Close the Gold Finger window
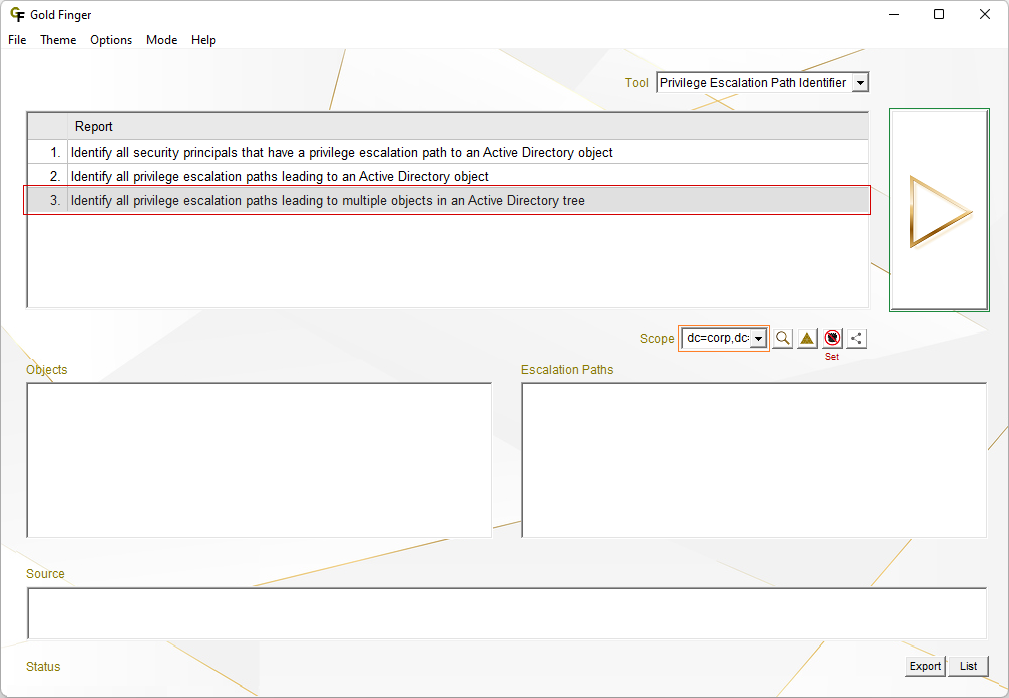The width and height of the screenshot is (1009, 698). [x=985, y=14]
